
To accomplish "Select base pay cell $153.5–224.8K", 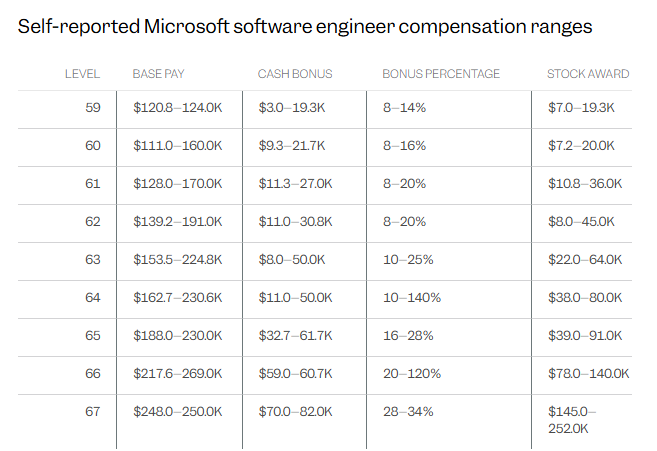I will (178, 260).
